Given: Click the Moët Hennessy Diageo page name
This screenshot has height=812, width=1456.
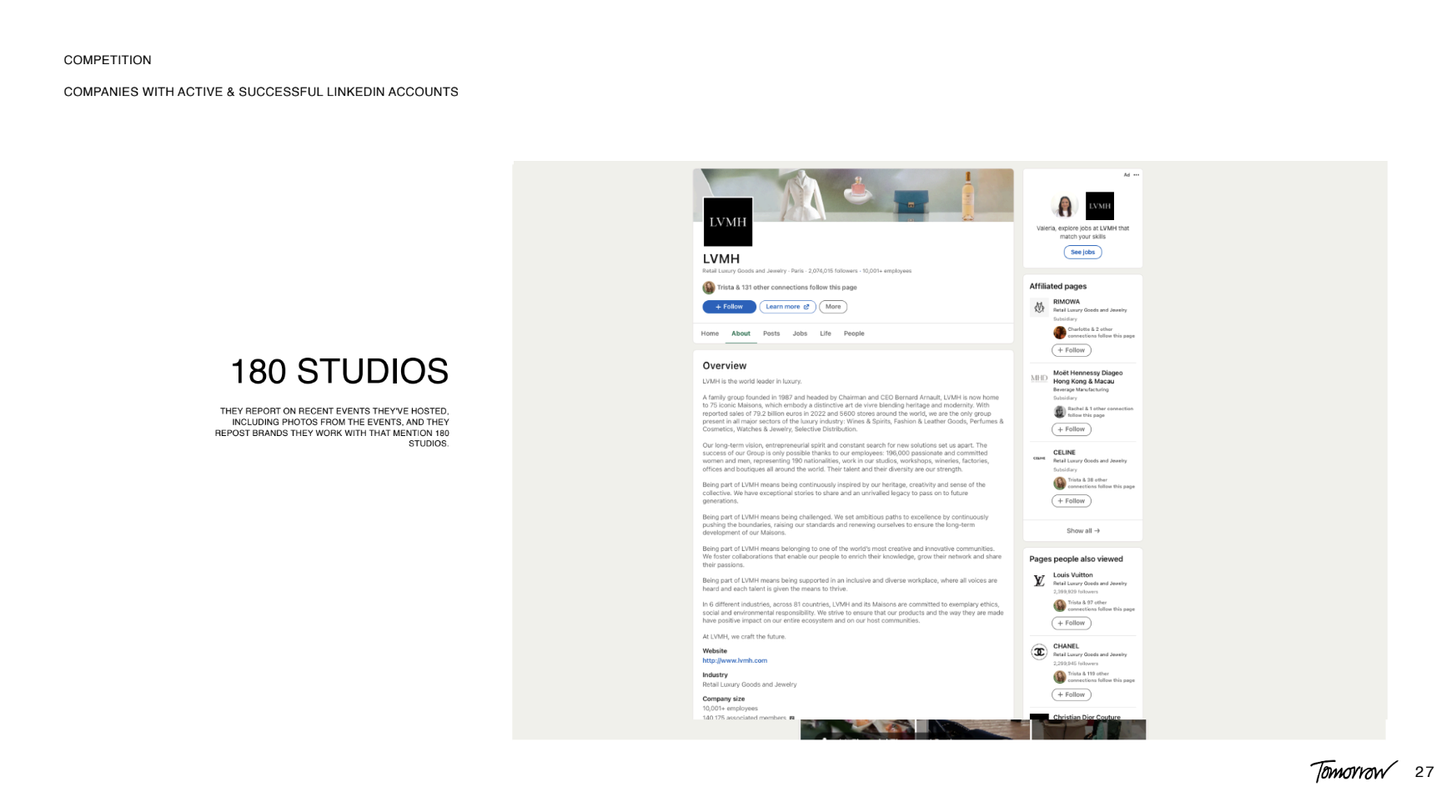Looking at the screenshot, I should 1088,377.
